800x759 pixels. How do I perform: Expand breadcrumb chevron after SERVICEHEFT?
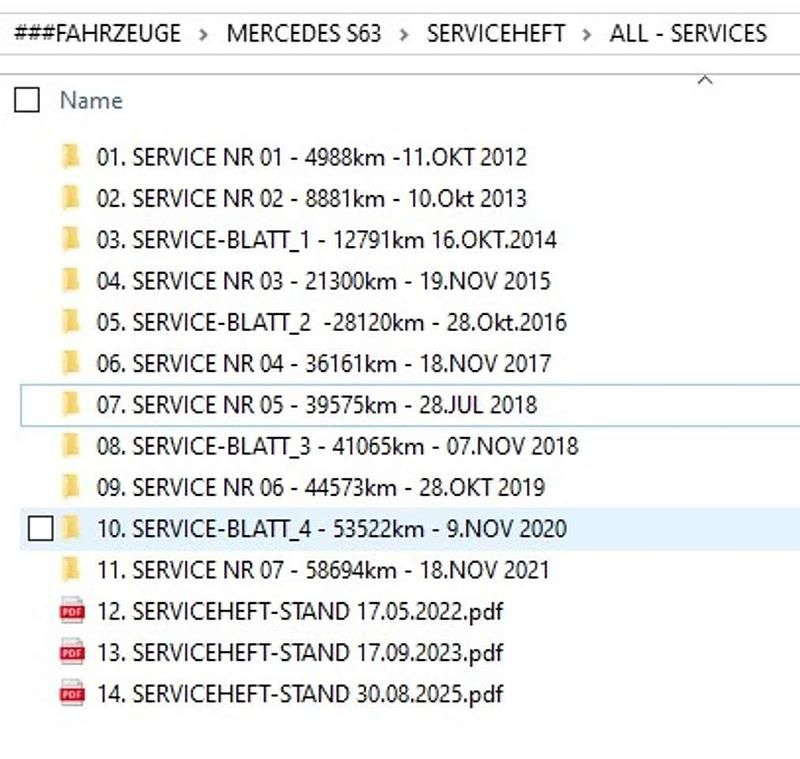[587, 35]
